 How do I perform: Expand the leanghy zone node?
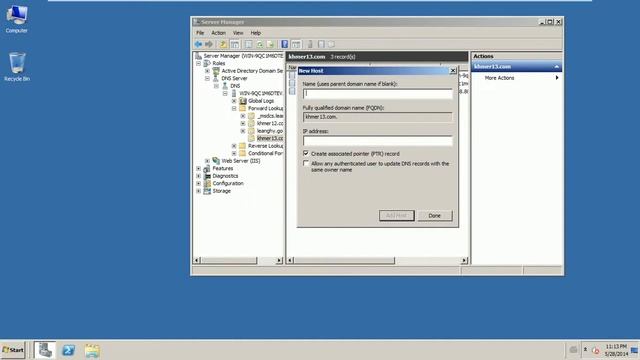coord(243,131)
